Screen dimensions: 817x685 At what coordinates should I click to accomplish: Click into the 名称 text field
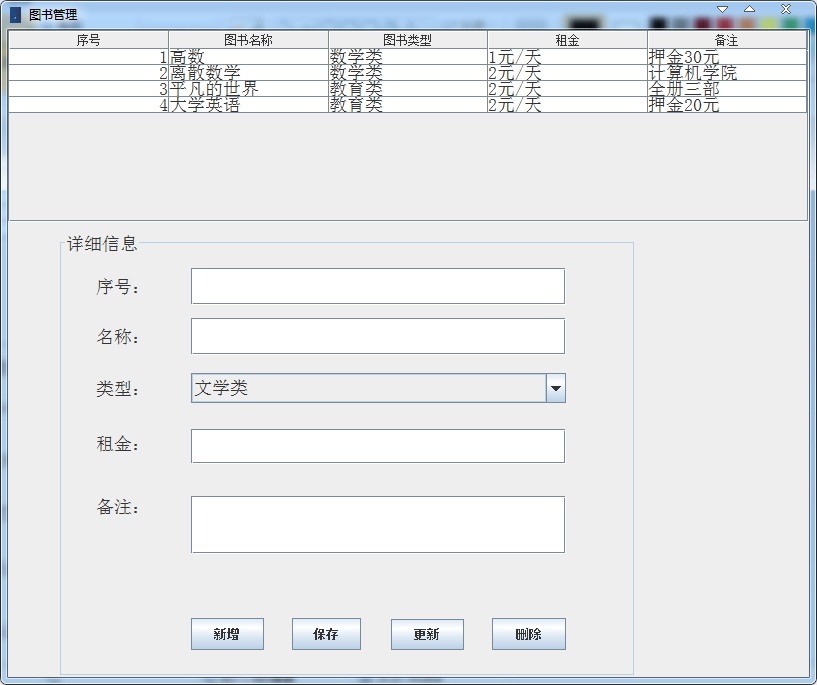coord(377,336)
